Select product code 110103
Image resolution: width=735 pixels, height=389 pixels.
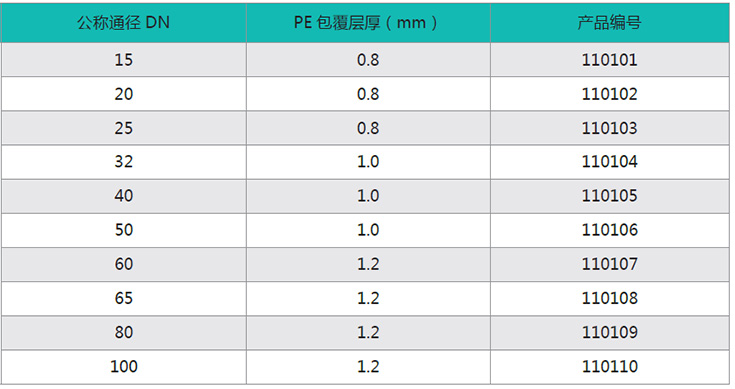point(610,128)
